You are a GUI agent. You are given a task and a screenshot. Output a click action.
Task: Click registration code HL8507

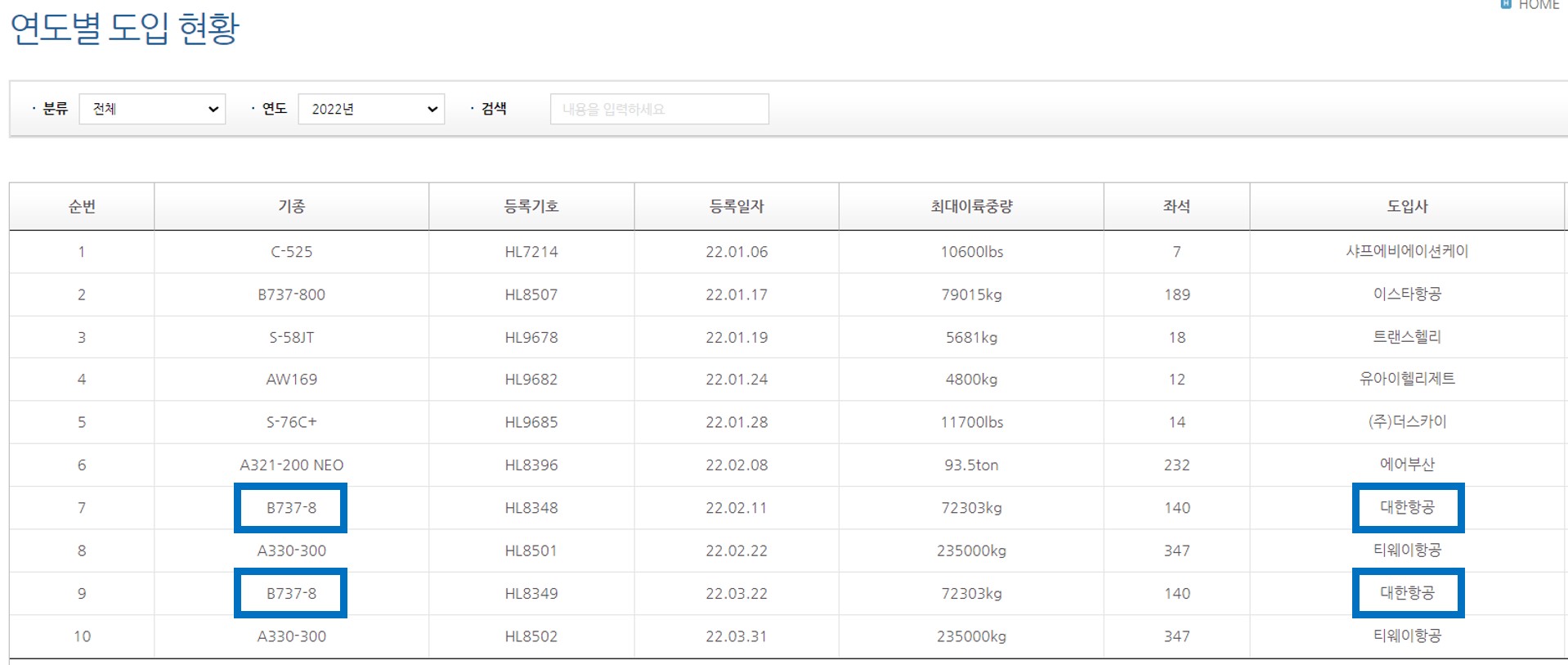[x=531, y=294]
